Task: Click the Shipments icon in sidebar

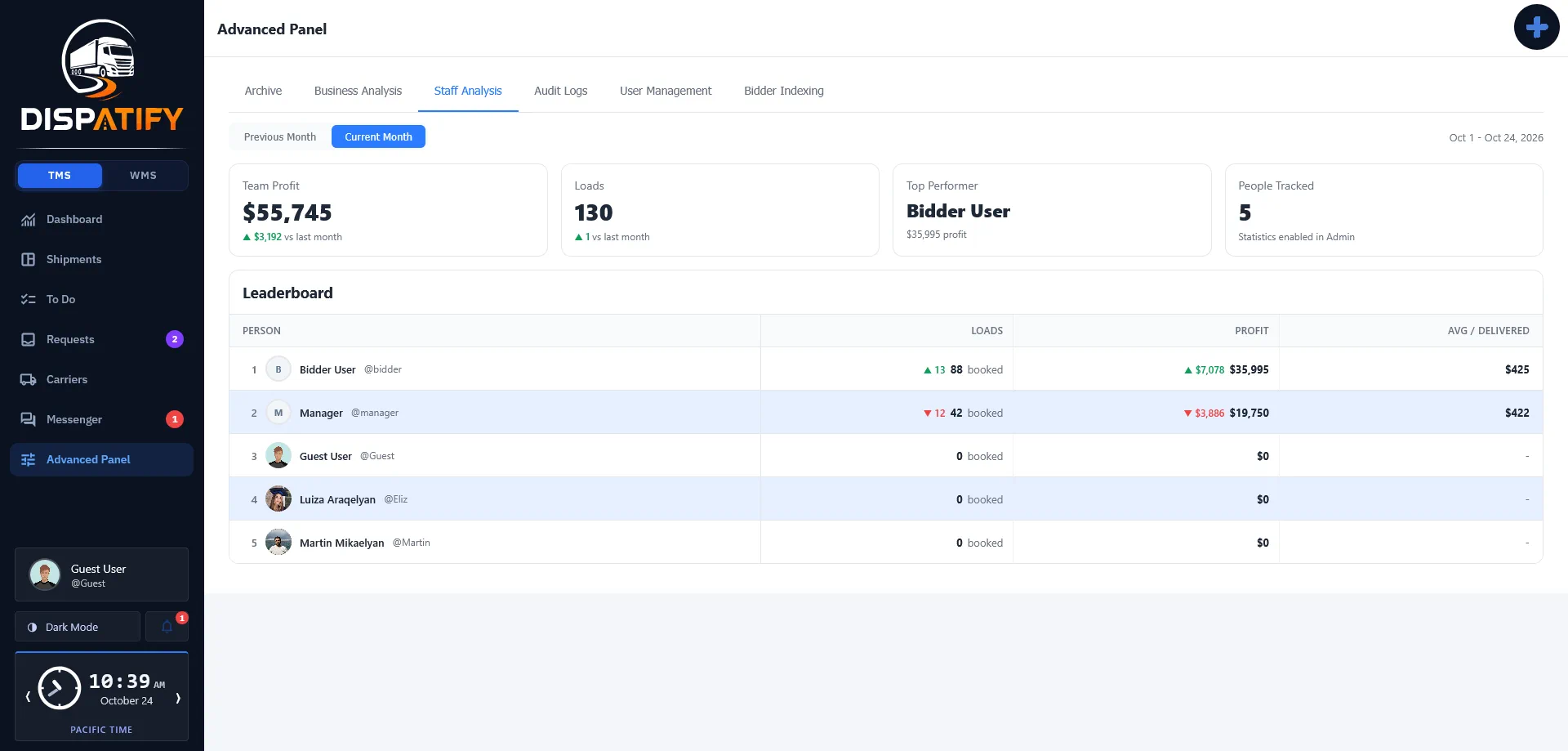Action: point(29,259)
